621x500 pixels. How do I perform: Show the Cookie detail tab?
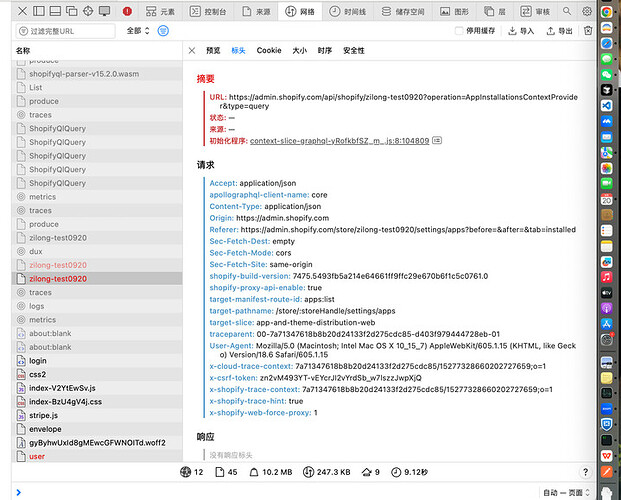tap(269, 50)
